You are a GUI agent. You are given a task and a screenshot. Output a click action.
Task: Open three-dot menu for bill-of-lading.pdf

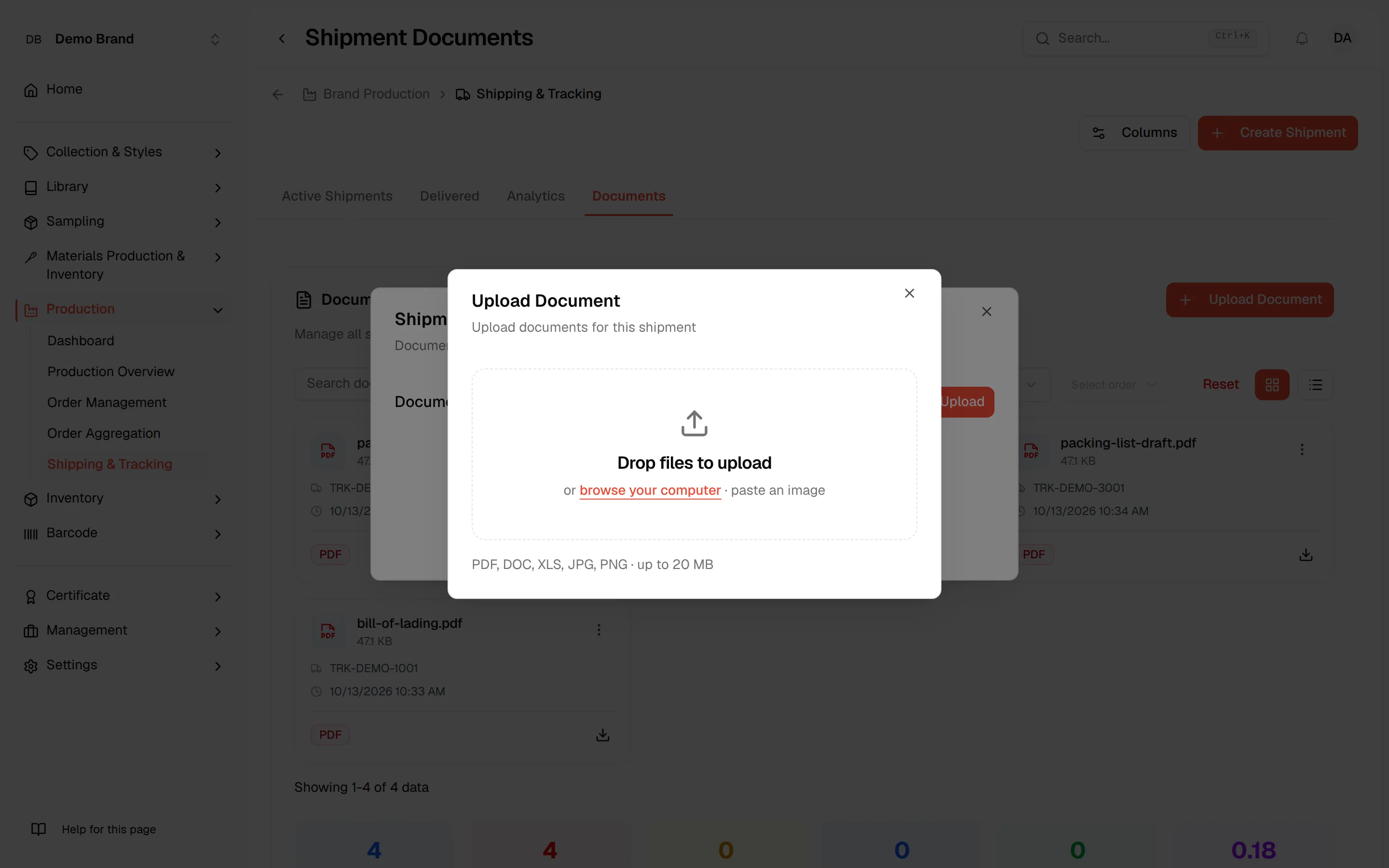point(599,630)
